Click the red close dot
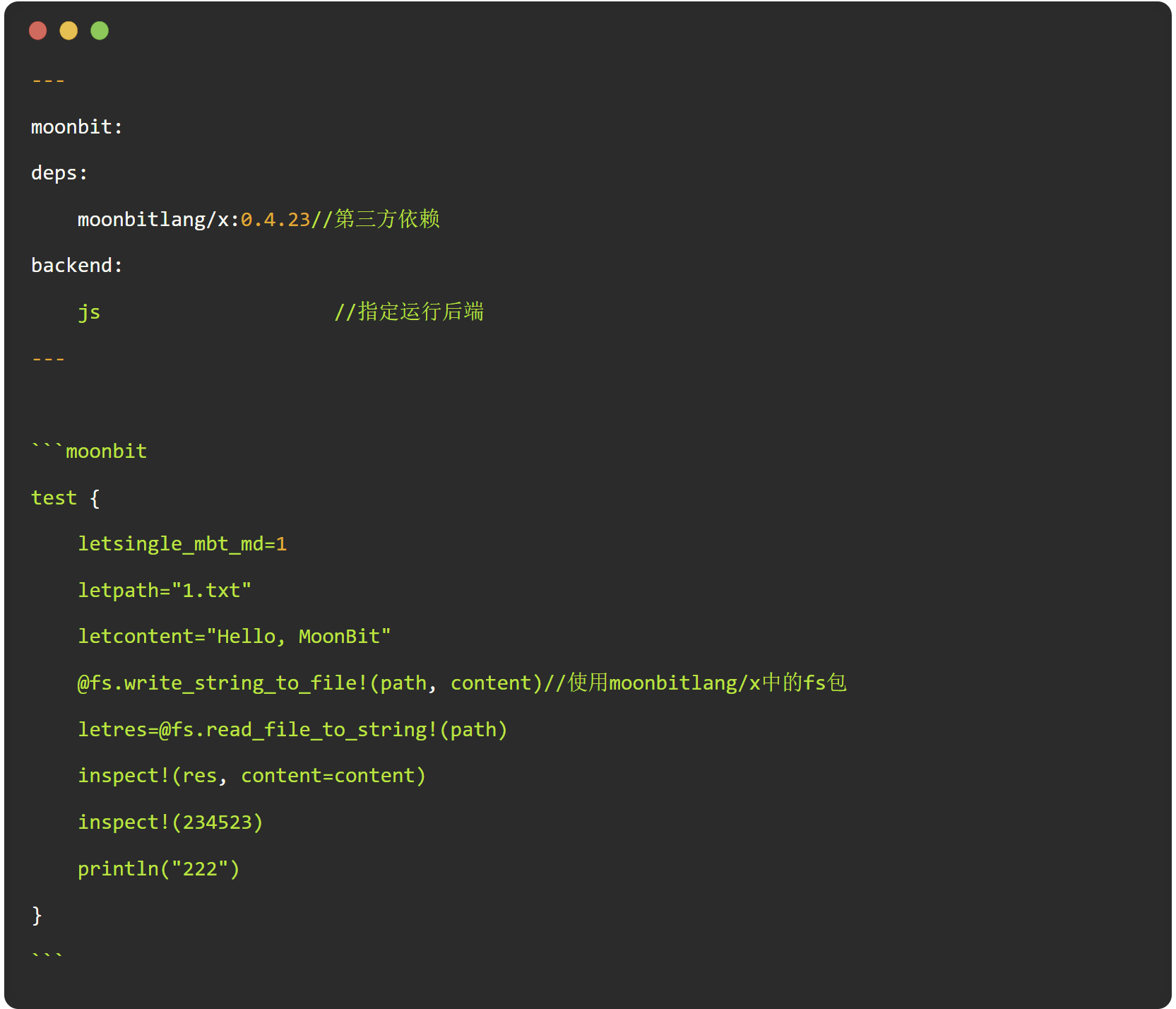 (x=37, y=30)
